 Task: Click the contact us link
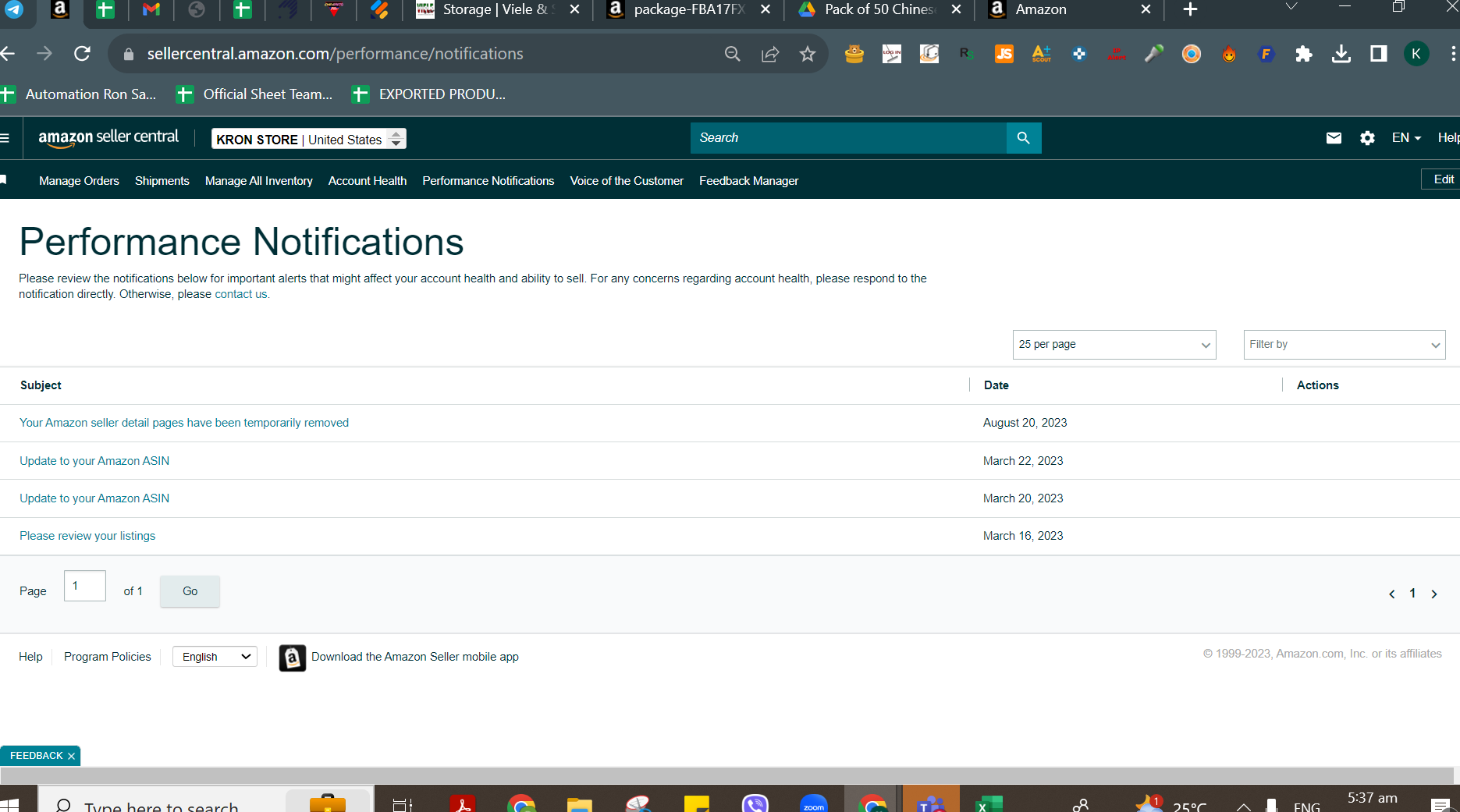tap(241, 294)
